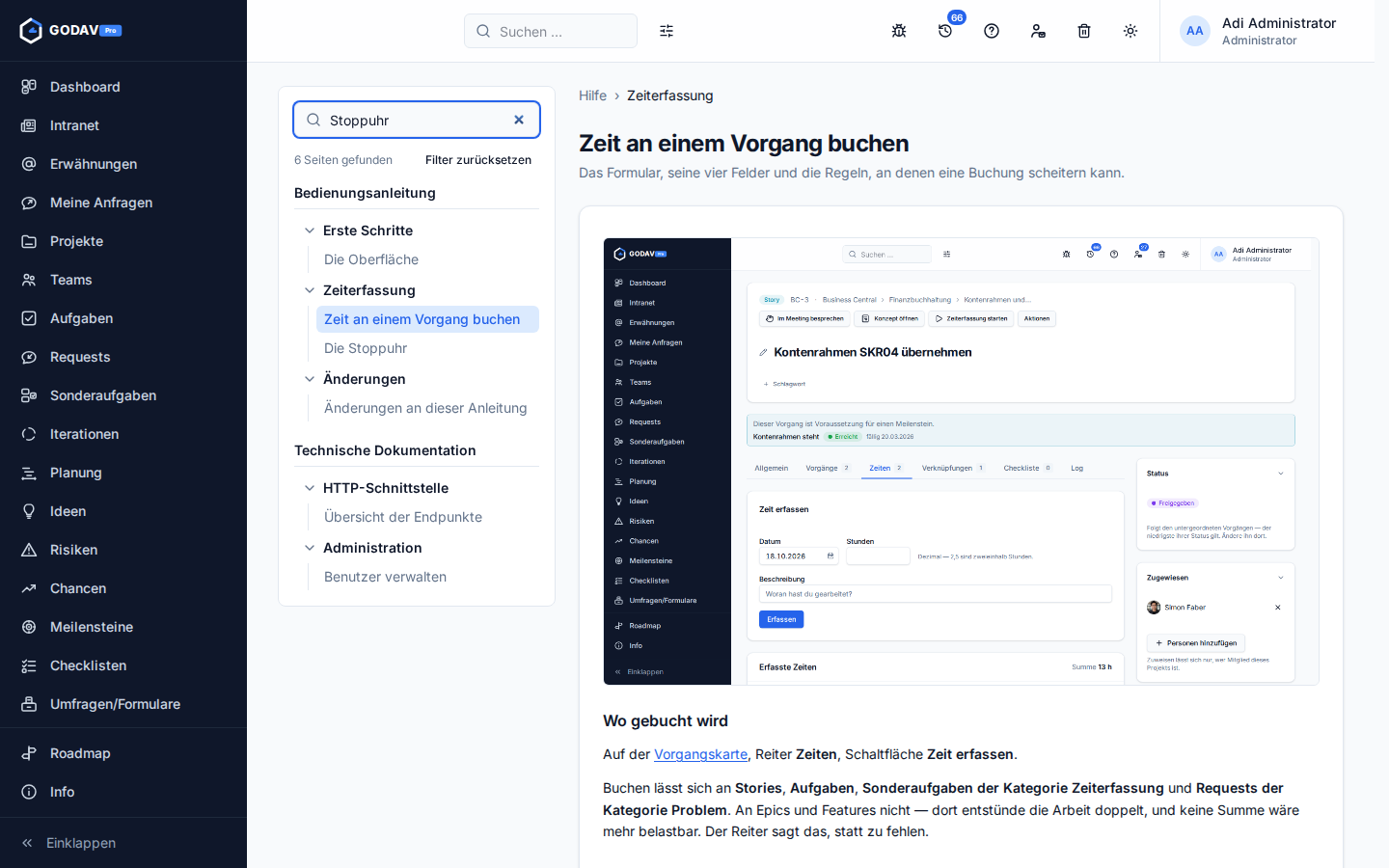Viewport: 1389px width, 868px height.
Task: Open the help question mark icon
Action: tap(992, 31)
